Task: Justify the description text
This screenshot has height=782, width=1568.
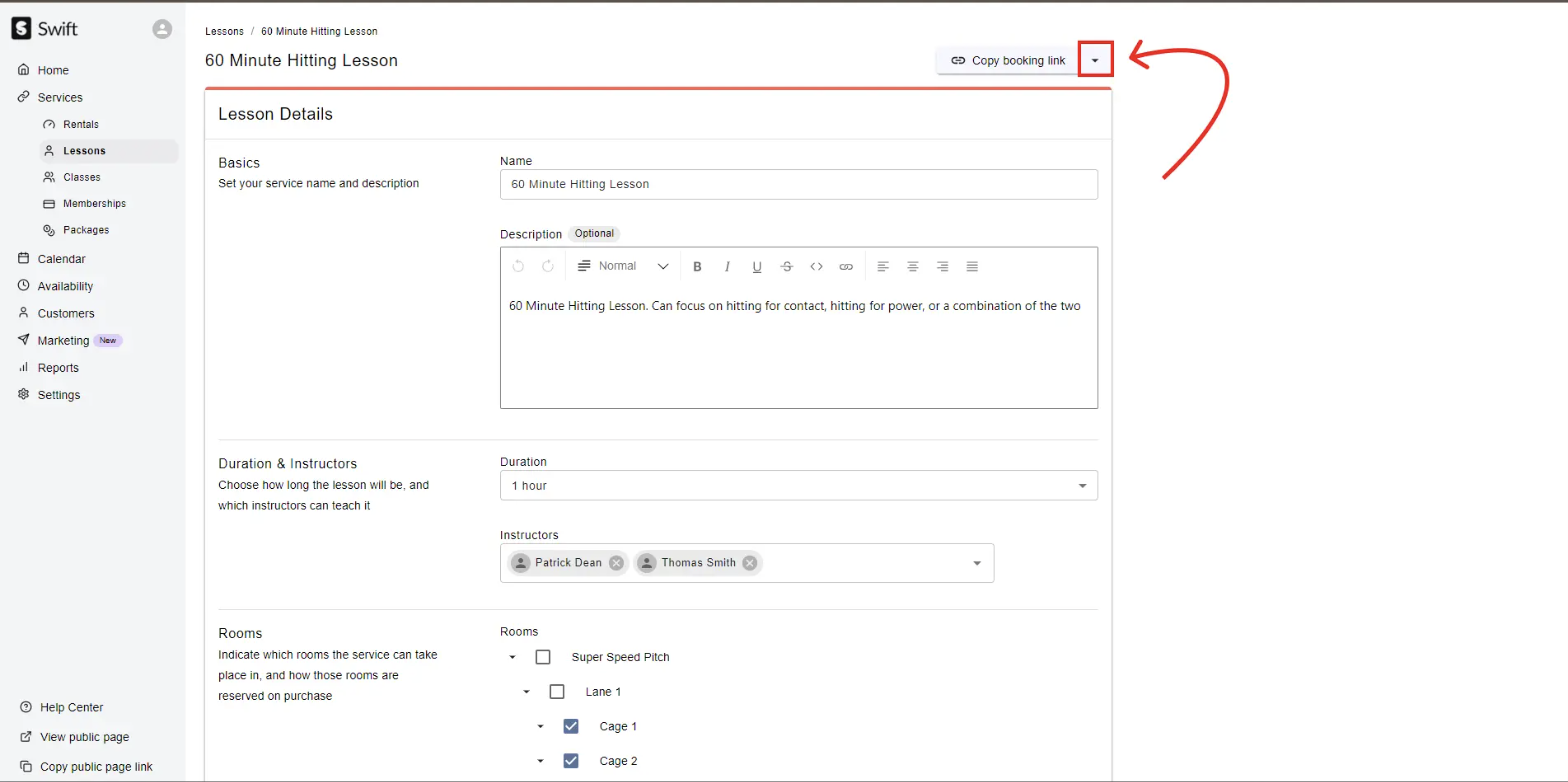Action: 972,266
